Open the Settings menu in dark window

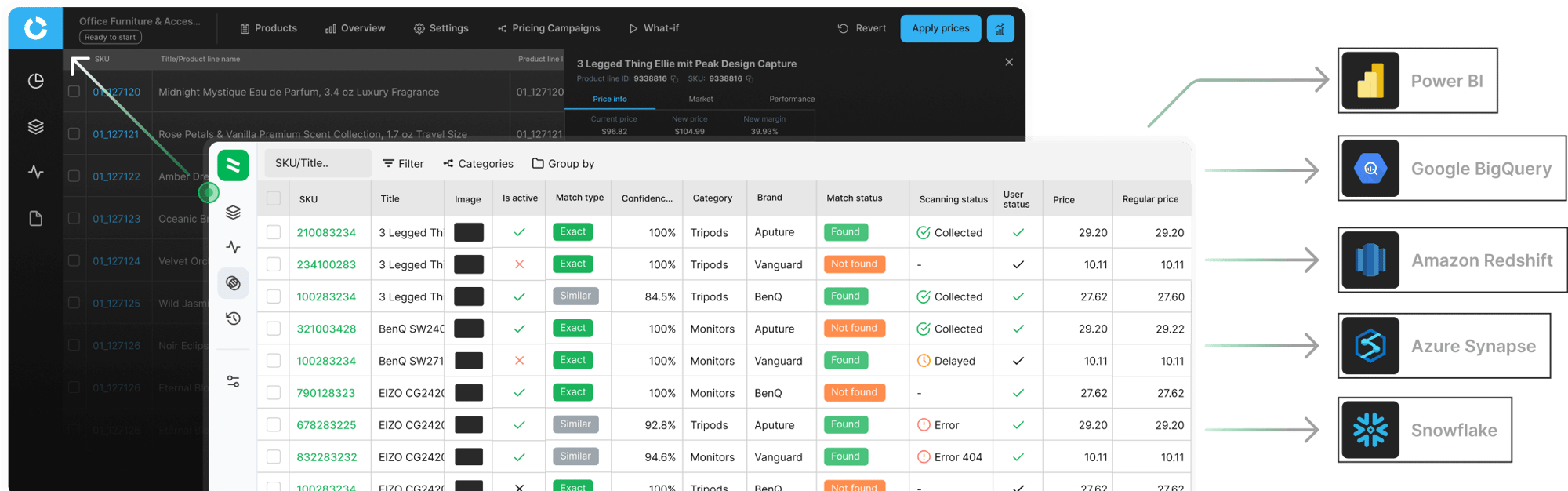[x=441, y=28]
